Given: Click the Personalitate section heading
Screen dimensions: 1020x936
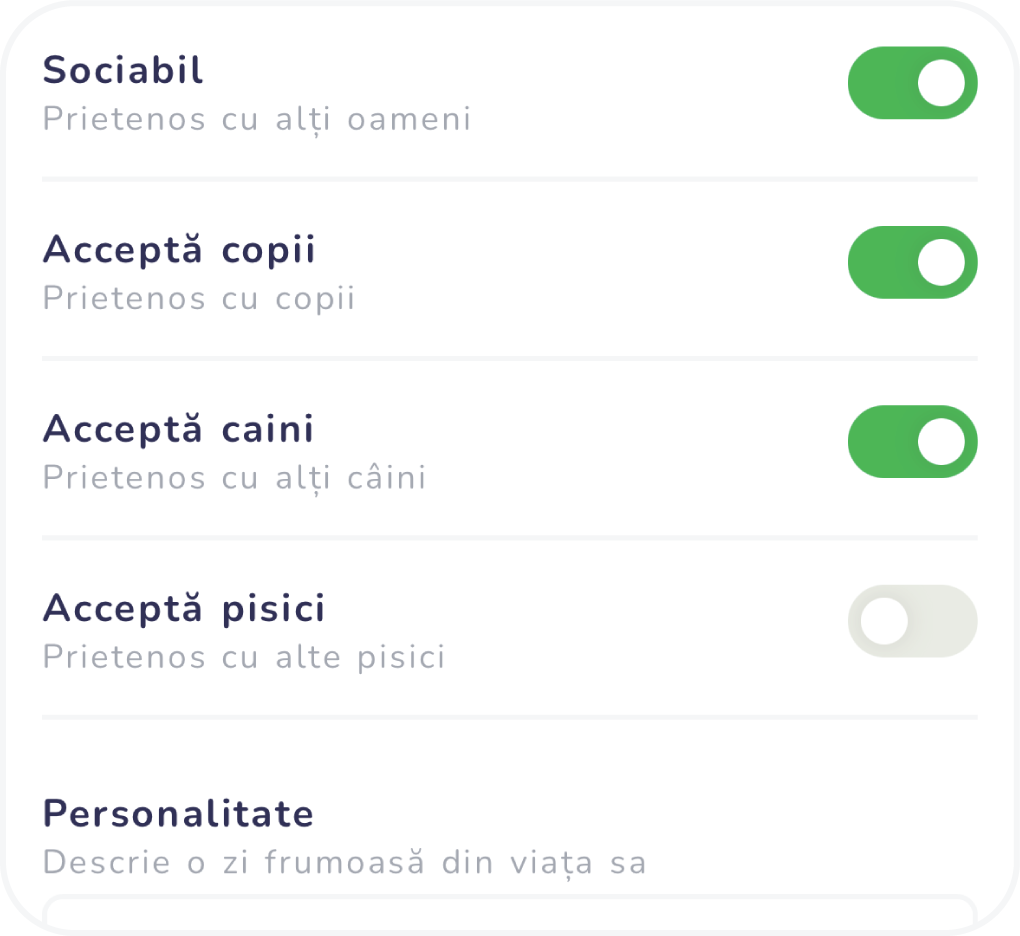Looking at the screenshot, I should point(178,814).
